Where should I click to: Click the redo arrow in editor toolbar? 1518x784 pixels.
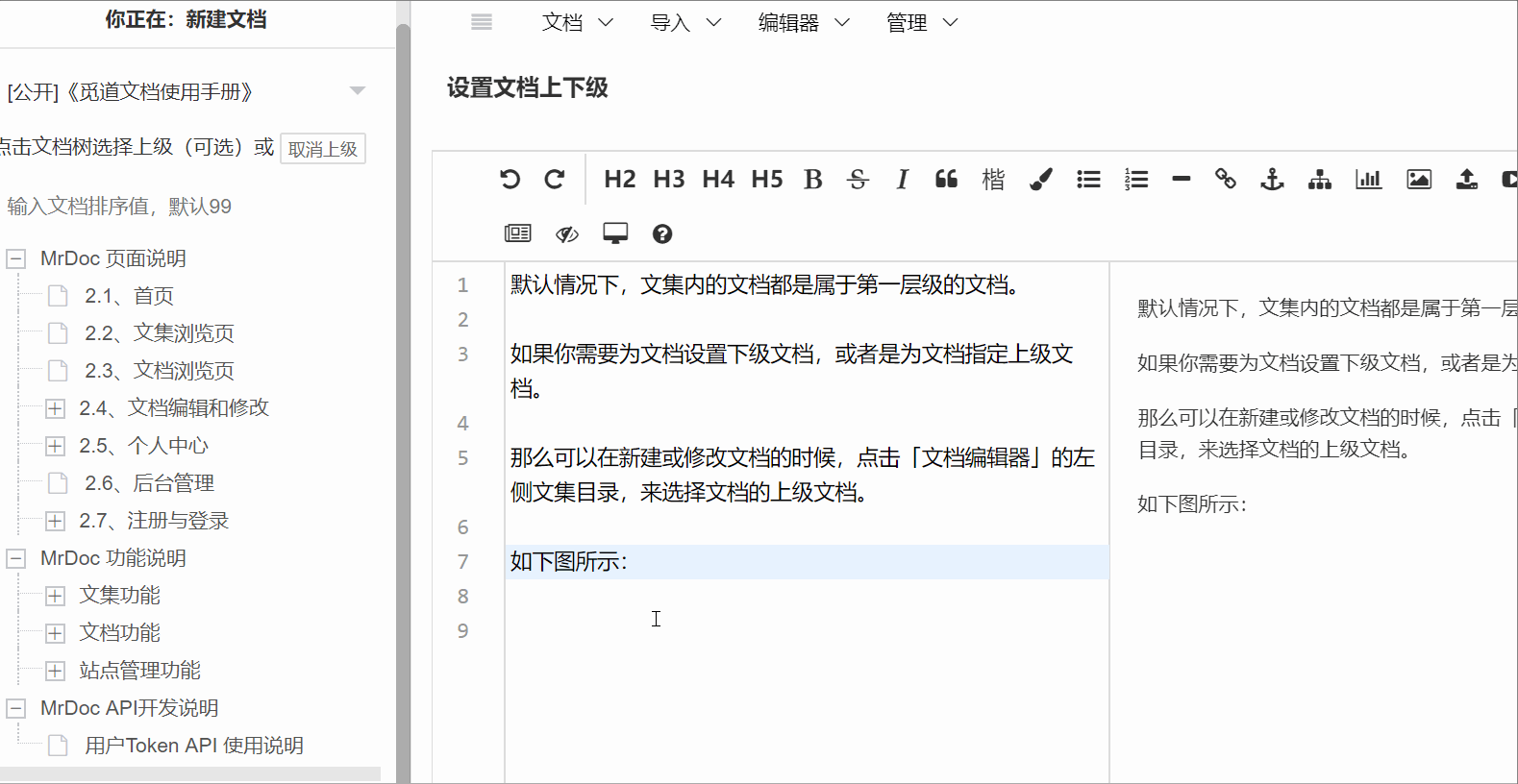click(555, 180)
